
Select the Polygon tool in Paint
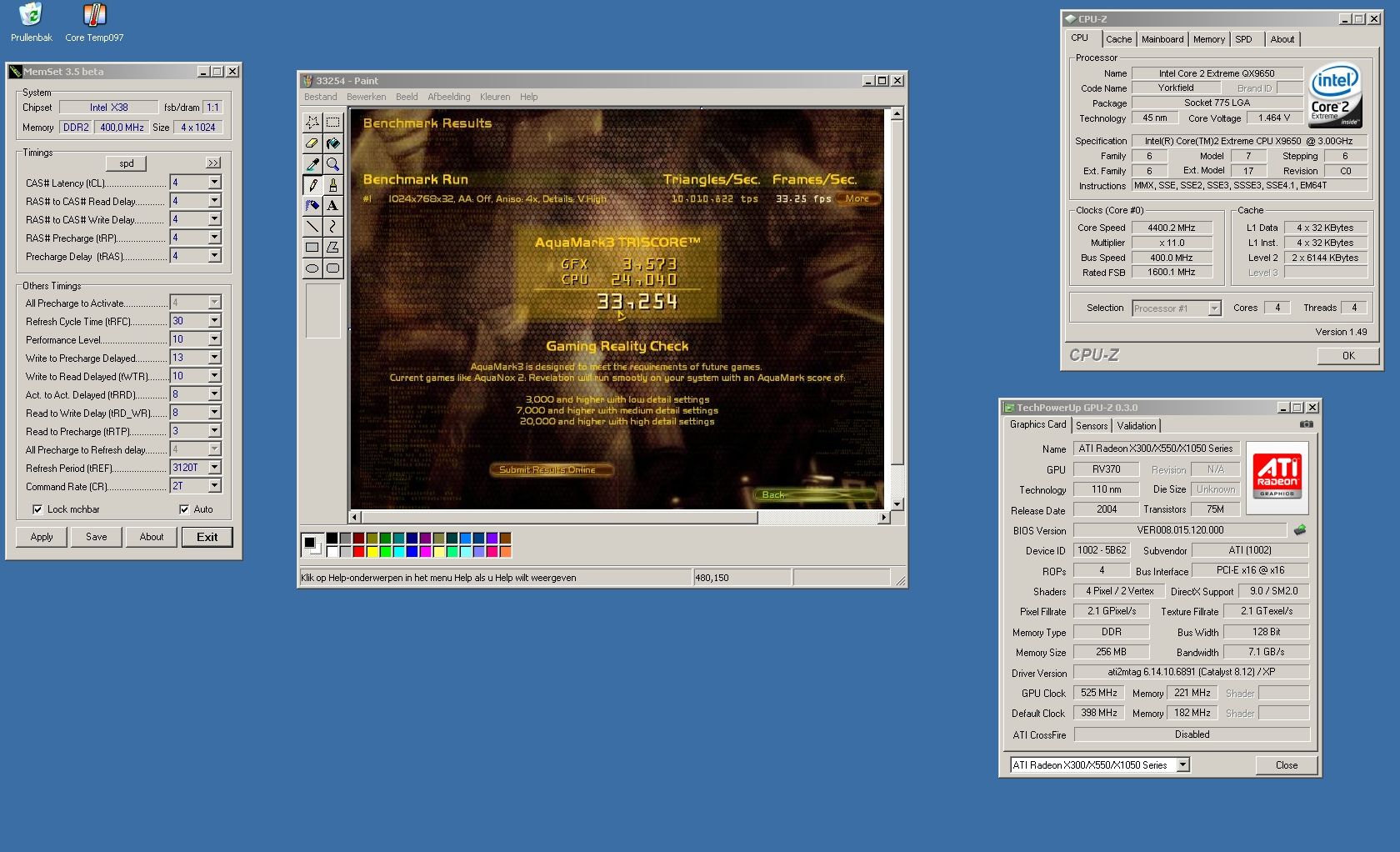coord(332,247)
